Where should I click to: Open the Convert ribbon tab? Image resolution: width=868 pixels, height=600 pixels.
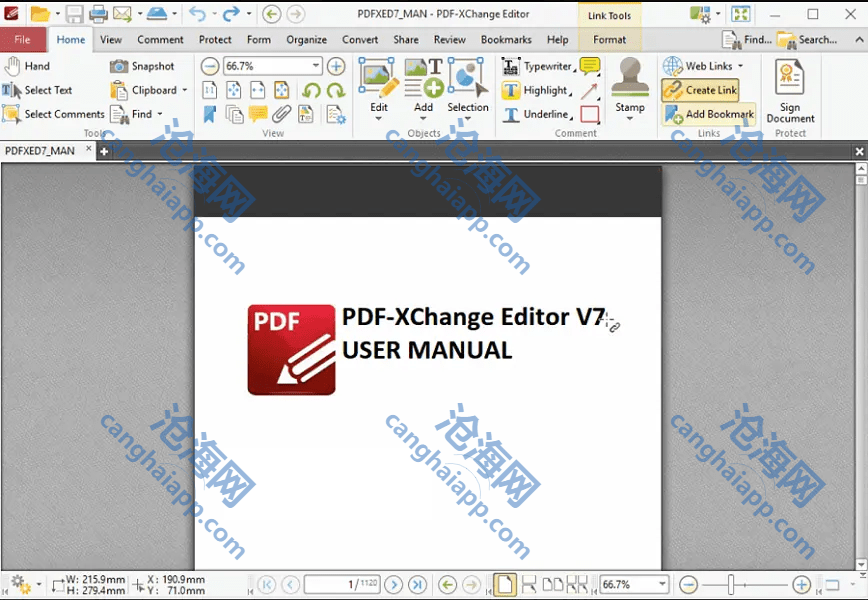[x=360, y=39]
